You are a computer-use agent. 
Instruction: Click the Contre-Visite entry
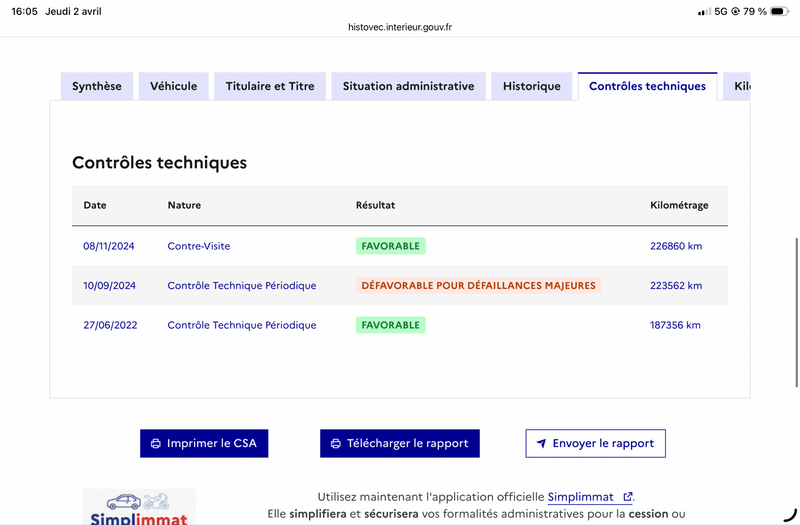point(198,246)
